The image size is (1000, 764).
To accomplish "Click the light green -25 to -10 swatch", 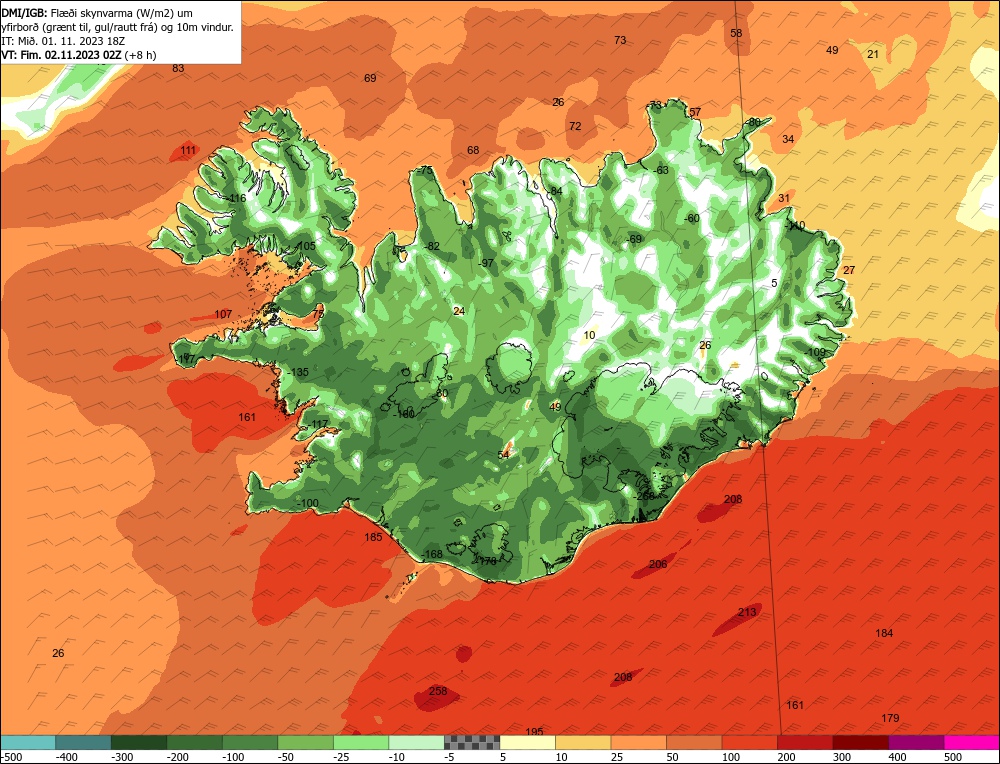I will [x=361, y=742].
